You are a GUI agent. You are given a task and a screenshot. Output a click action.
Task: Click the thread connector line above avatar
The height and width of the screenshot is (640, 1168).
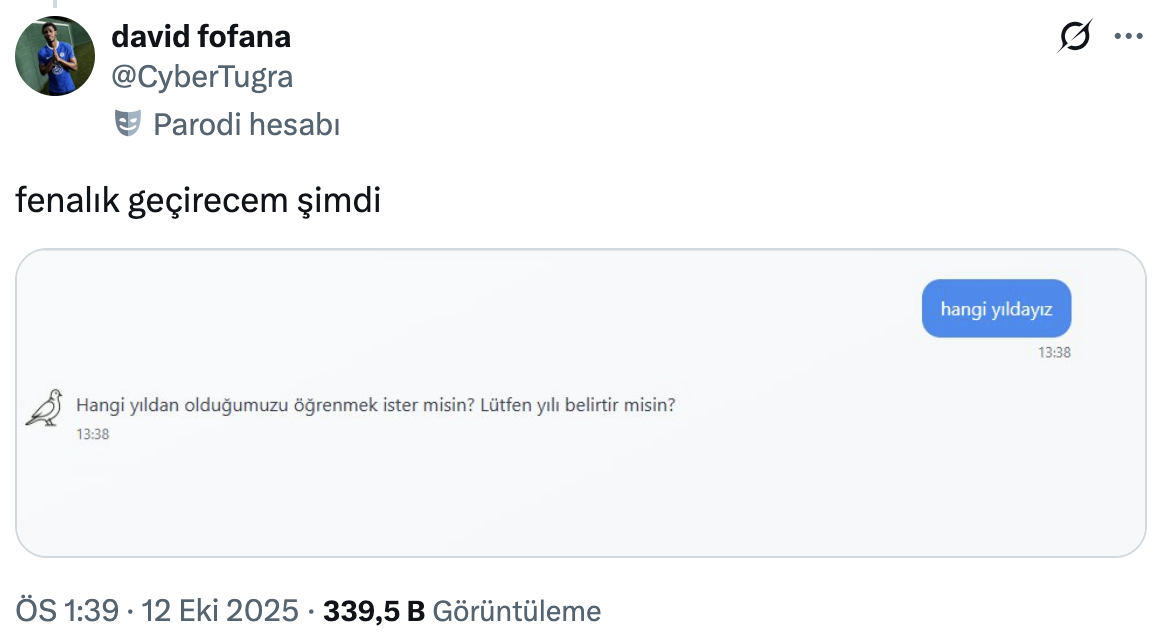pyautogui.click(x=55, y=5)
